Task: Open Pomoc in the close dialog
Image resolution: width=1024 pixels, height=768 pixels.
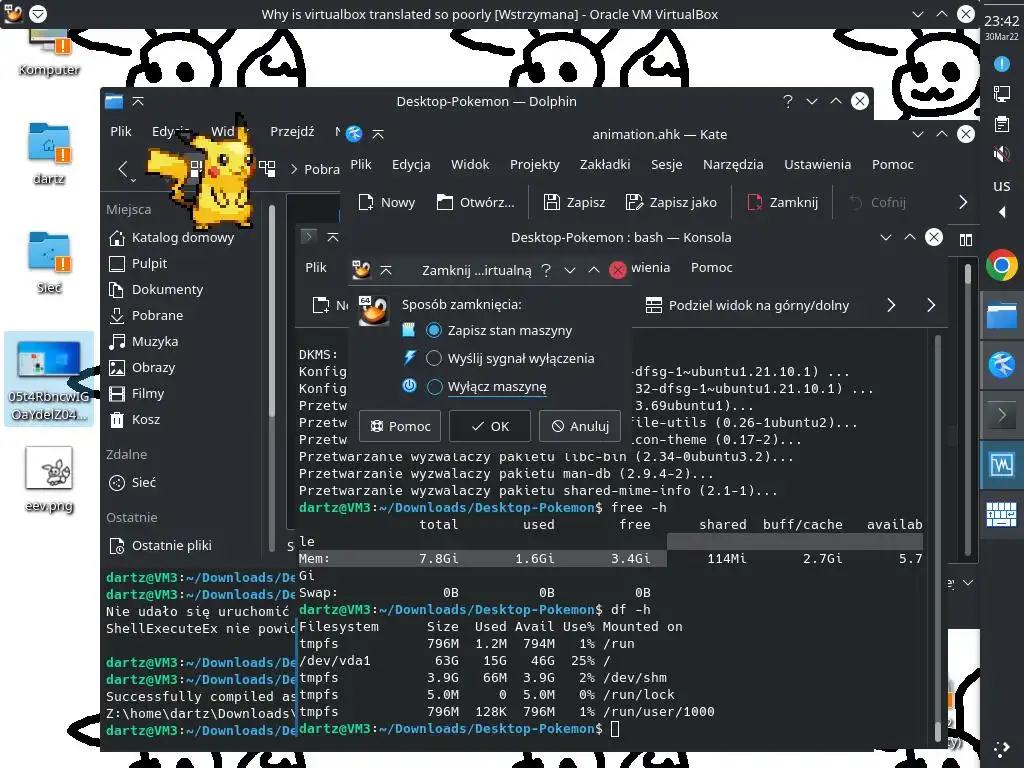Action: point(400,426)
